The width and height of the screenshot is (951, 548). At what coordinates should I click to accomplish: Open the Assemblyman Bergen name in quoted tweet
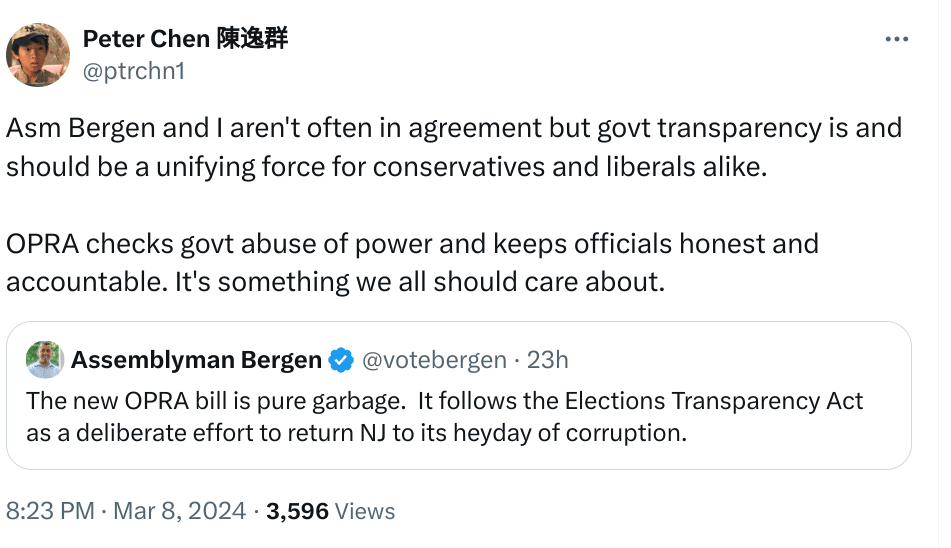pos(196,360)
